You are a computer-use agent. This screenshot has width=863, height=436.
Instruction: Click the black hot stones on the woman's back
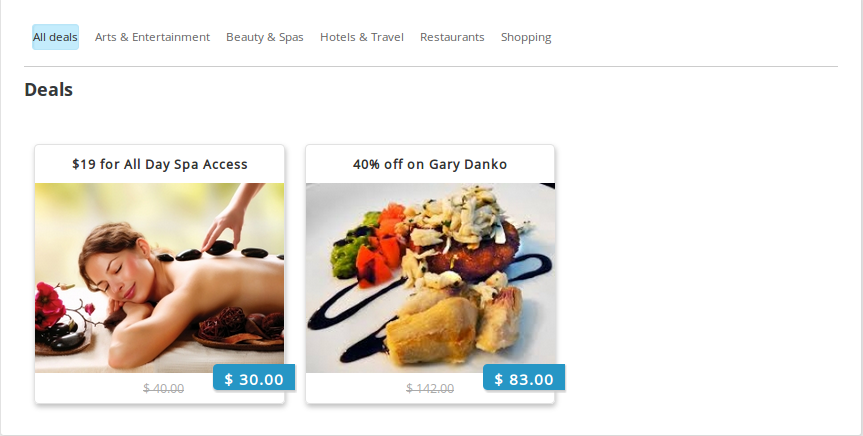coord(220,251)
